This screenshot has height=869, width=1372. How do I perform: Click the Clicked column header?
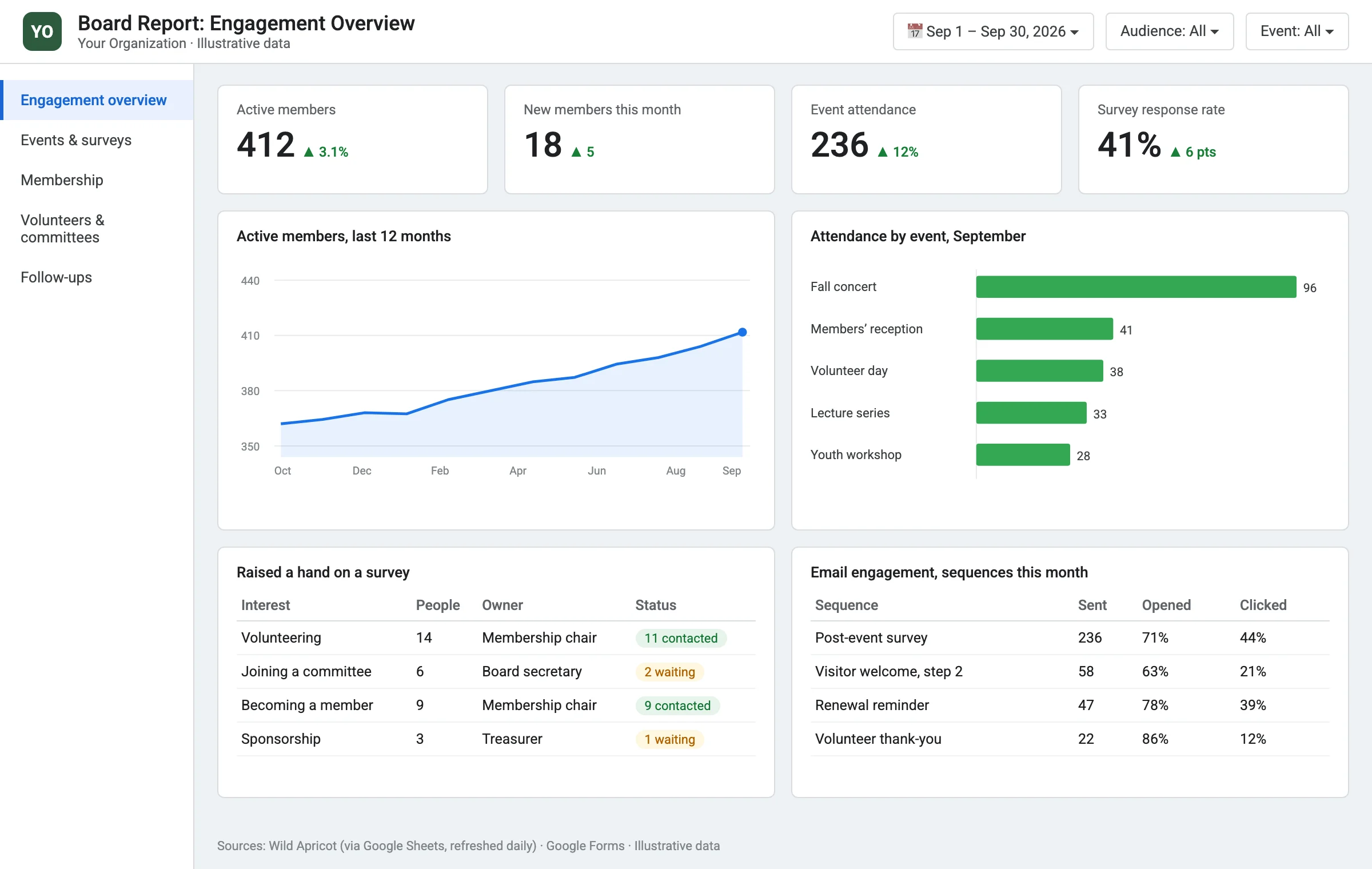coord(1263,605)
